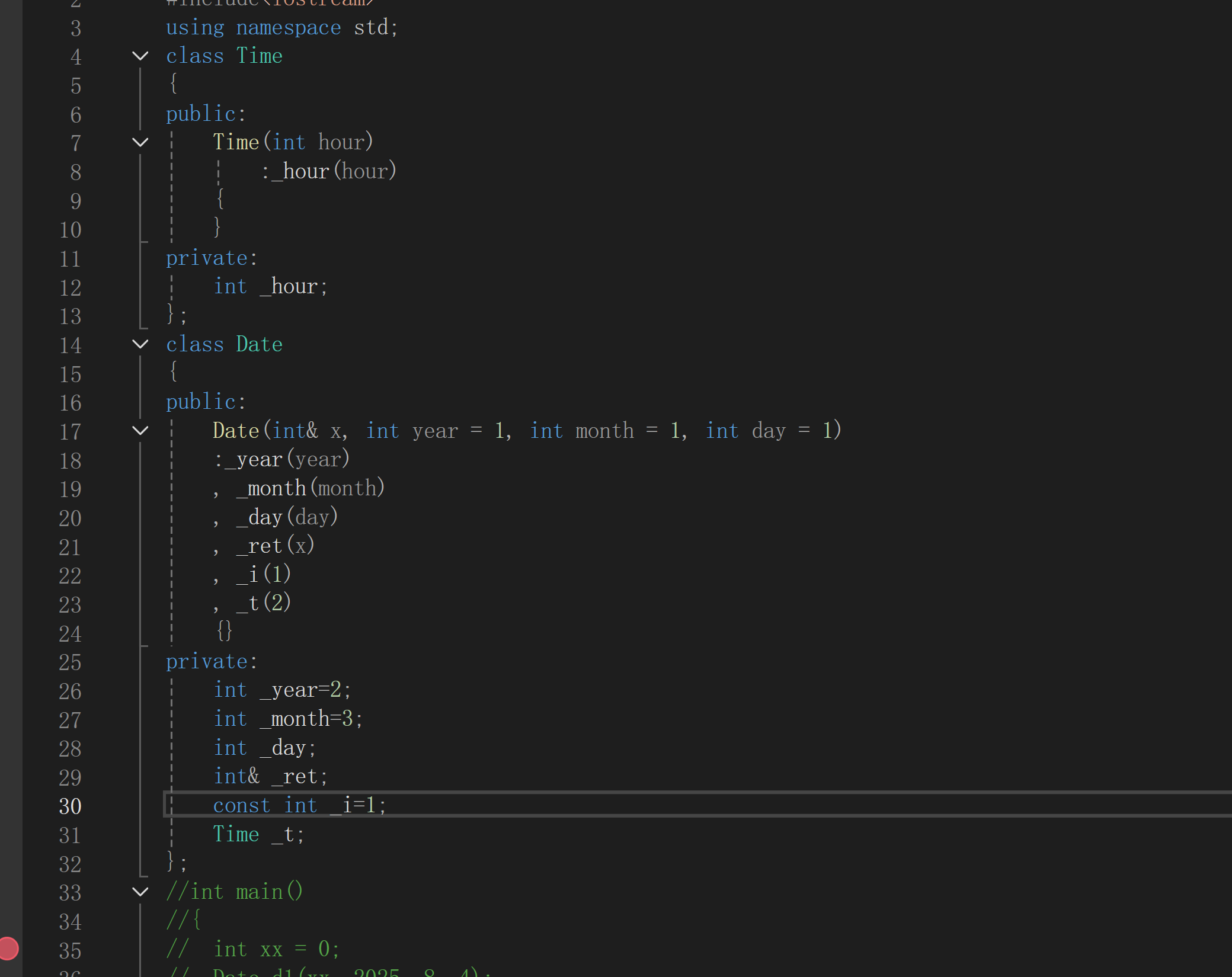1232x977 pixels.
Task: Click 'int _day;' declaration
Action: click(265, 748)
